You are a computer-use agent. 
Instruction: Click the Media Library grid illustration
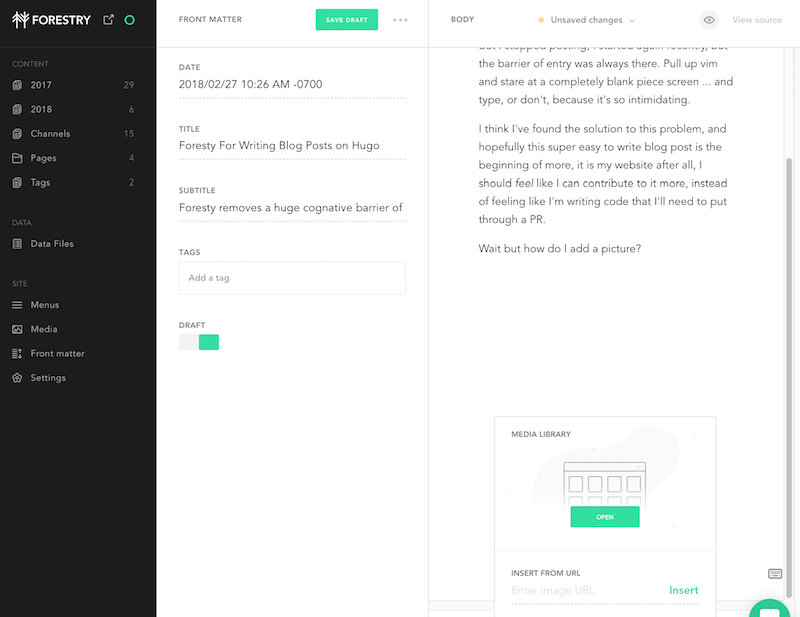(x=605, y=482)
